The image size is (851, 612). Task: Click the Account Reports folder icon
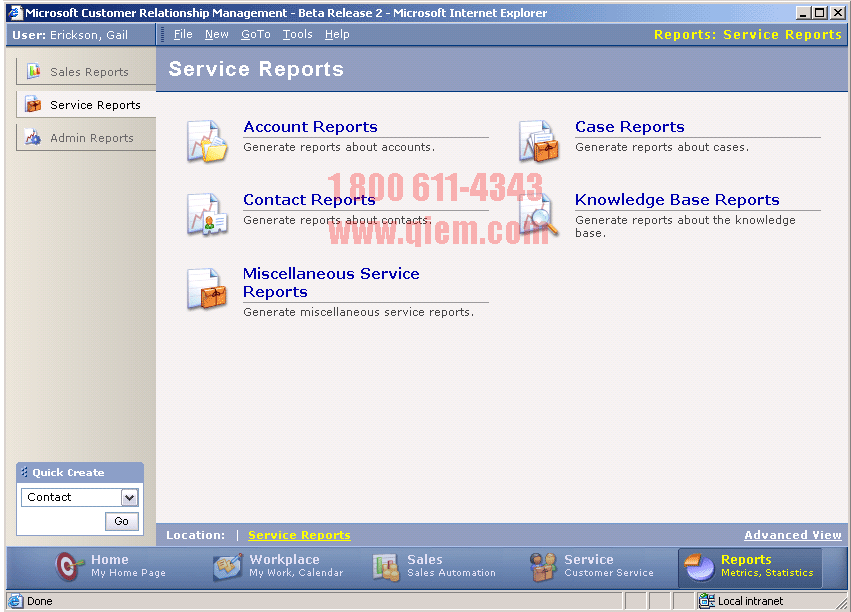point(207,141)
